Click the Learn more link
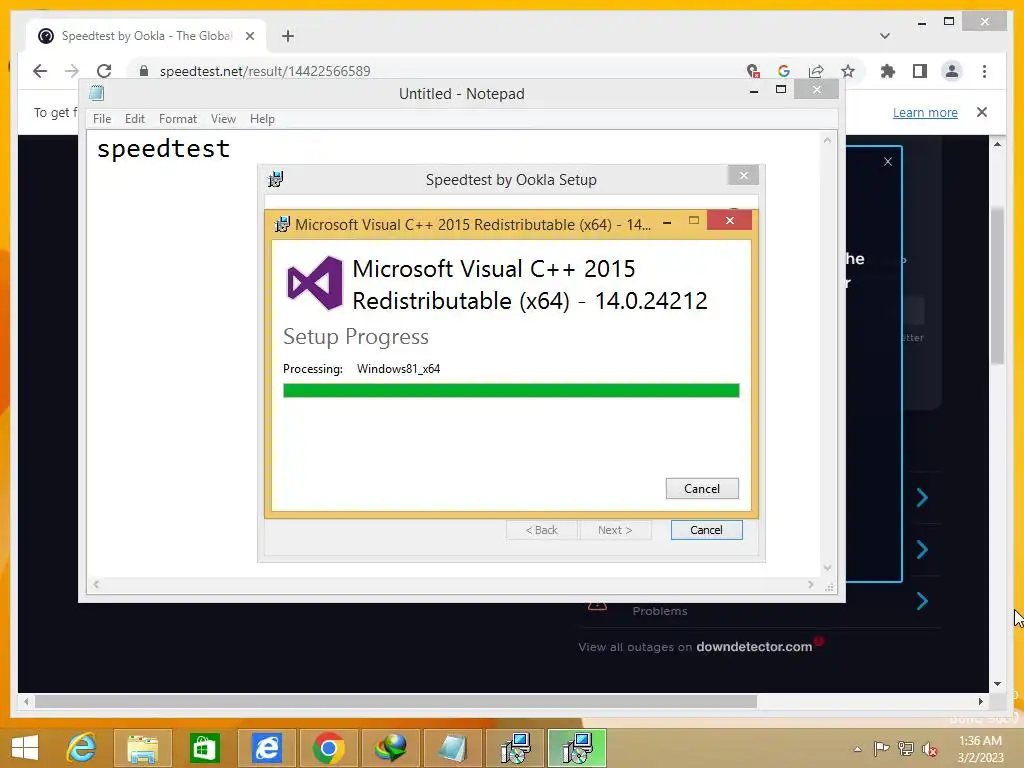1024x768 pixels. point(925,112)
